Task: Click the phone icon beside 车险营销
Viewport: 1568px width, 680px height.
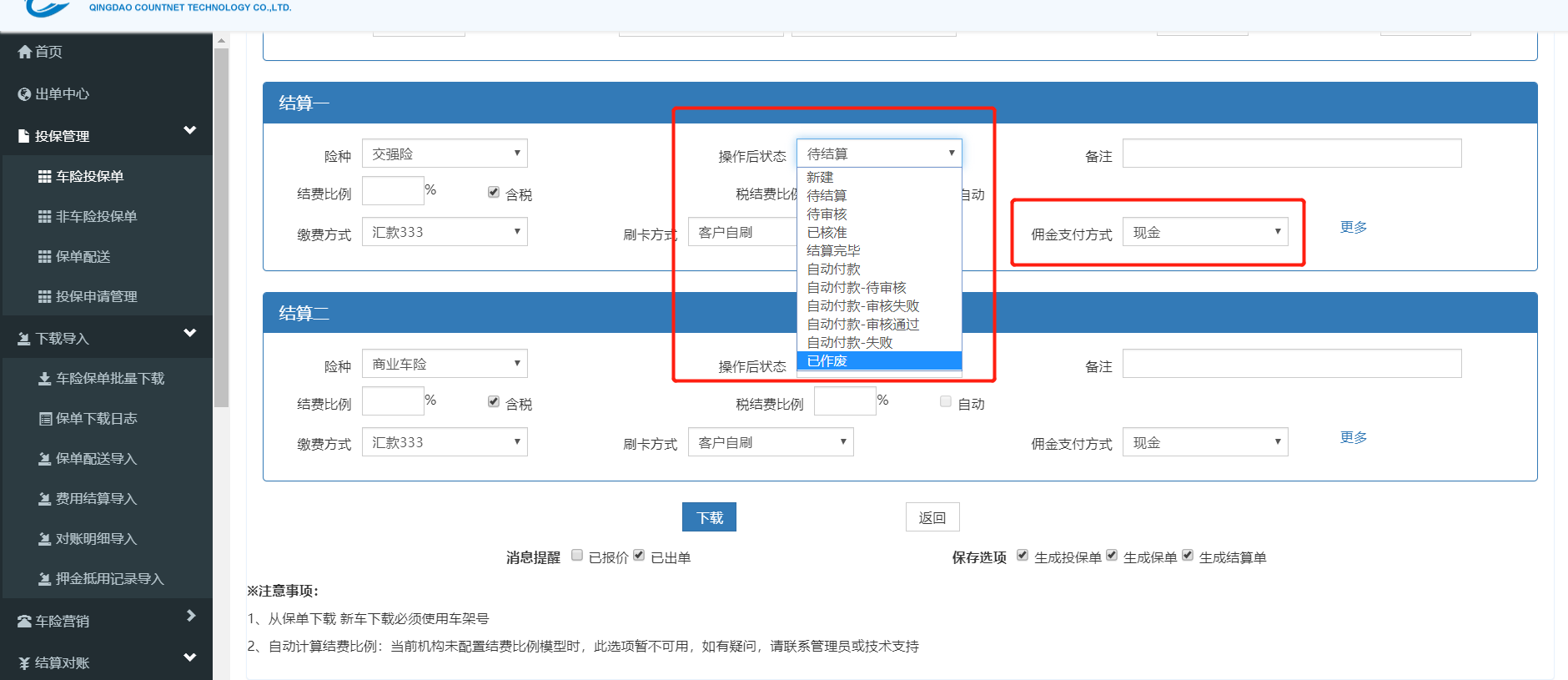Action: click(25, 622)
